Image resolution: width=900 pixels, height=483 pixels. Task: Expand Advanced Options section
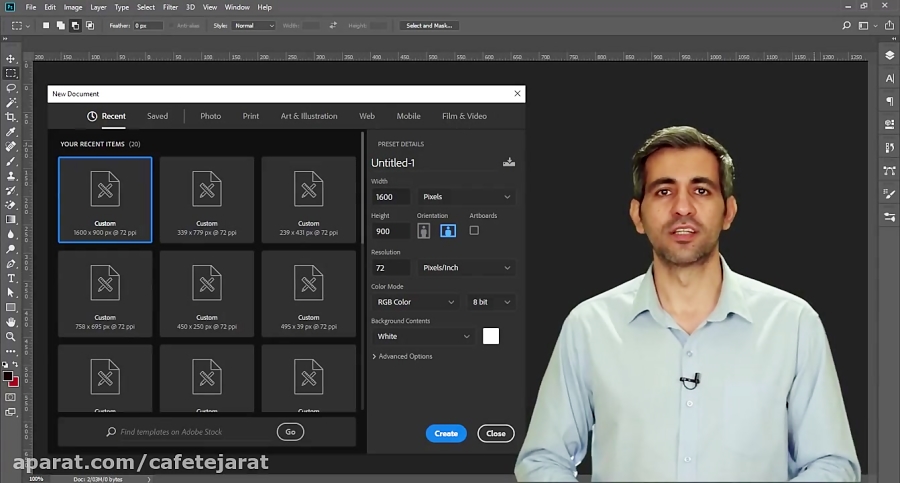tap(402, 356)
